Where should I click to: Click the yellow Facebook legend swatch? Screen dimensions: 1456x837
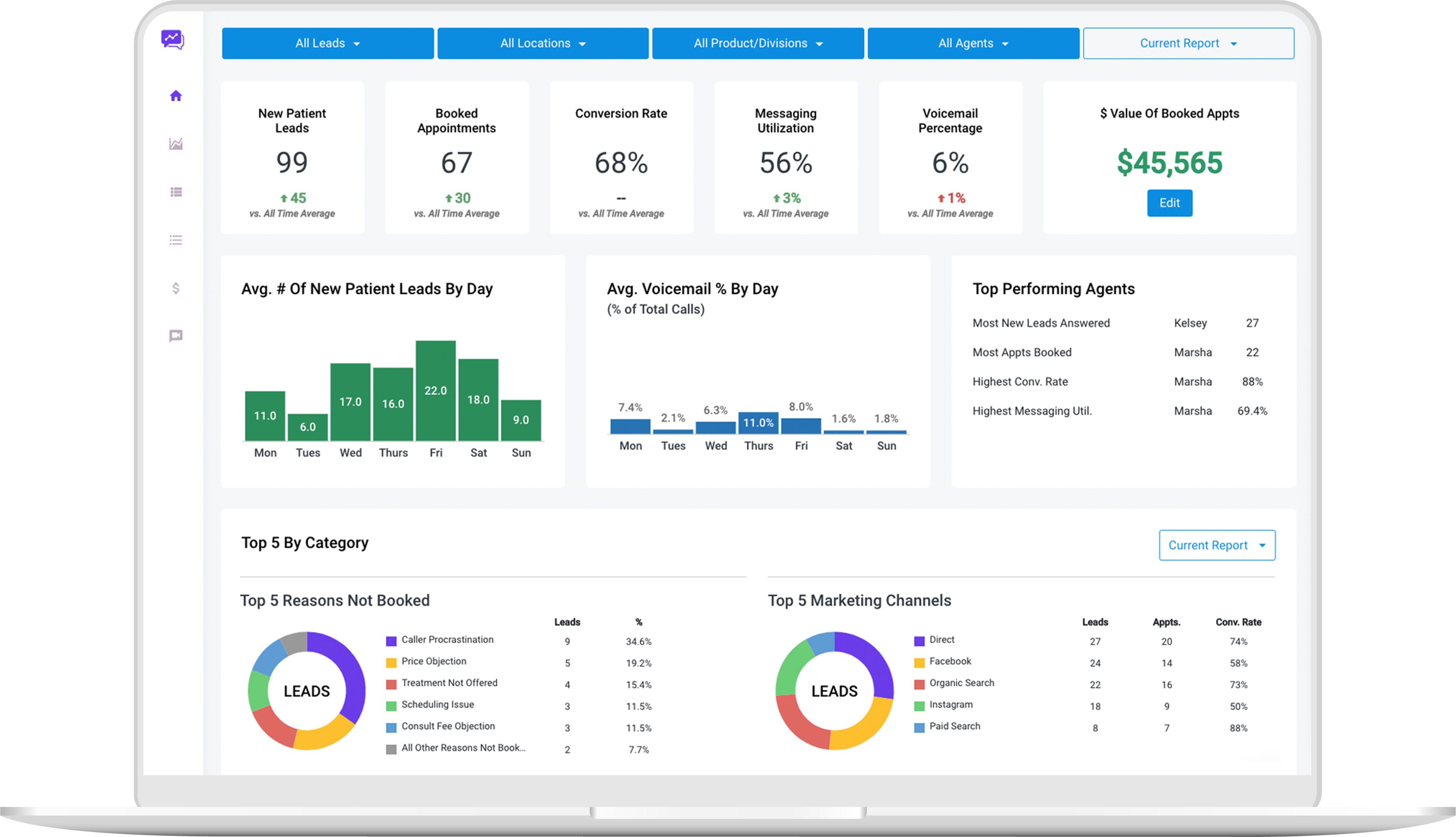click(919, 663)
